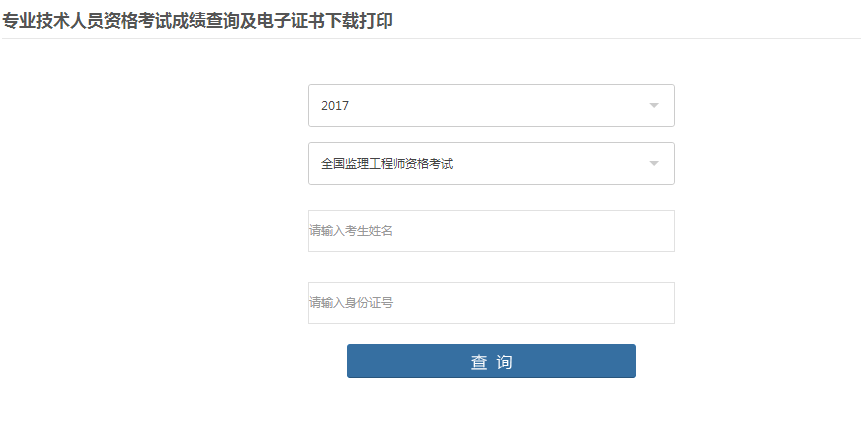Open the 2017 year dropdown
The image size is (861, 434).
pos(490,105)
